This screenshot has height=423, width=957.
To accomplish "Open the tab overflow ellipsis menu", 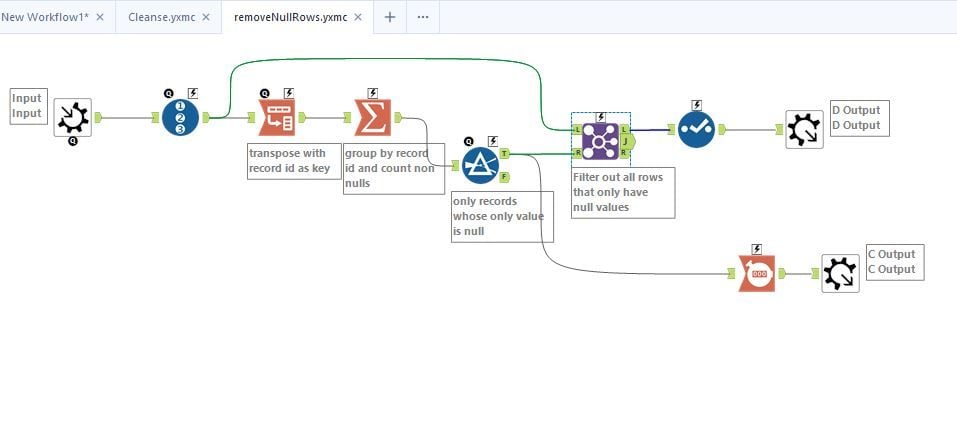I will click(423, 17).
